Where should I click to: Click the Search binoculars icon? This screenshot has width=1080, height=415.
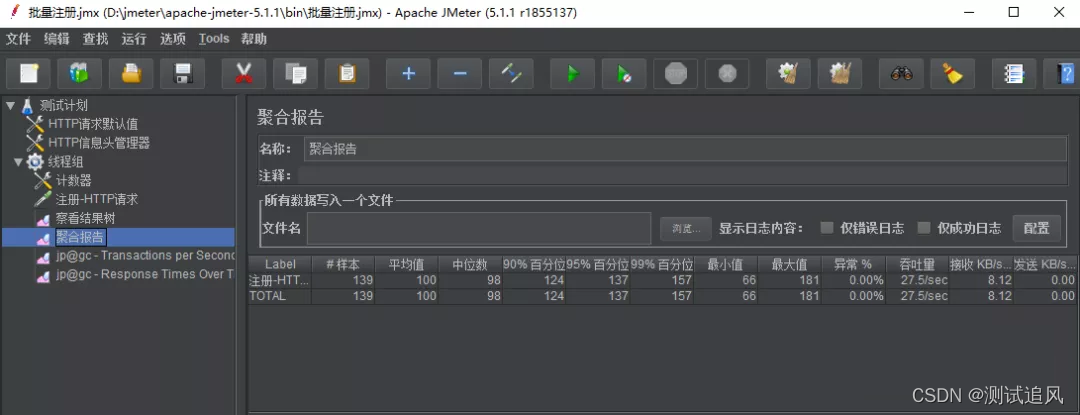902,74
